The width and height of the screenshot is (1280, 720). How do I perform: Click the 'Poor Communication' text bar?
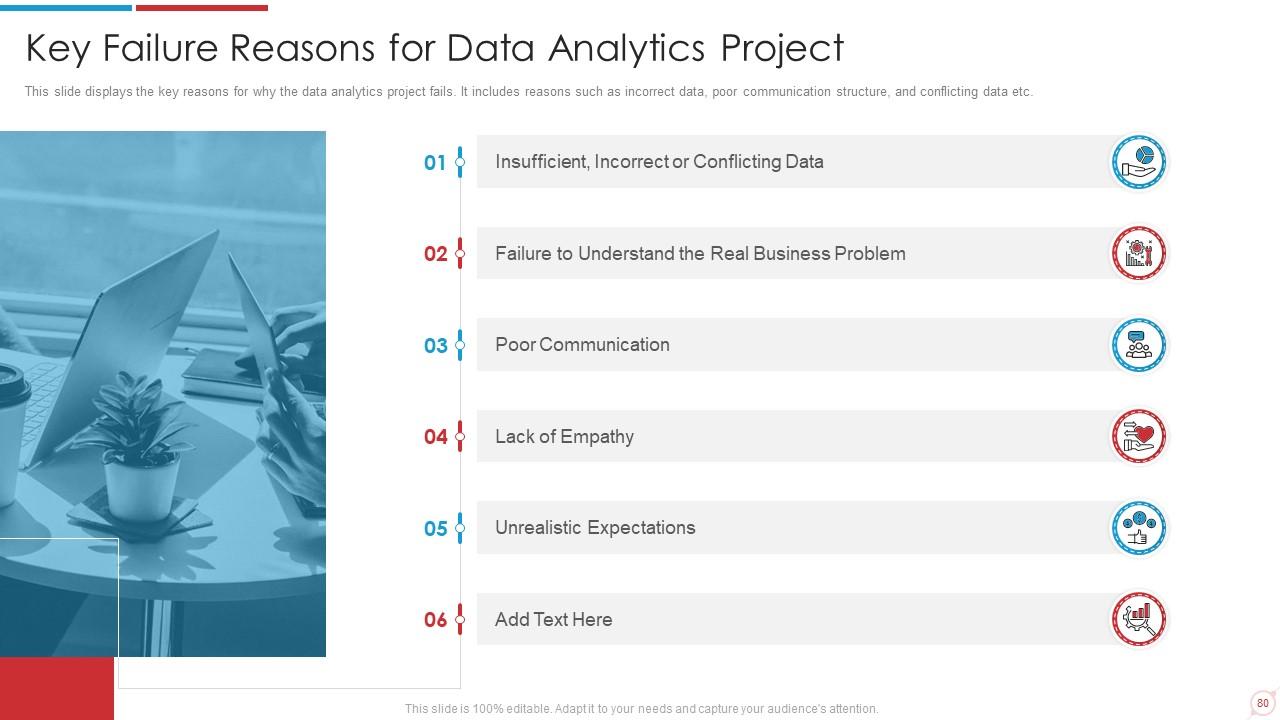tap(582, 345)
